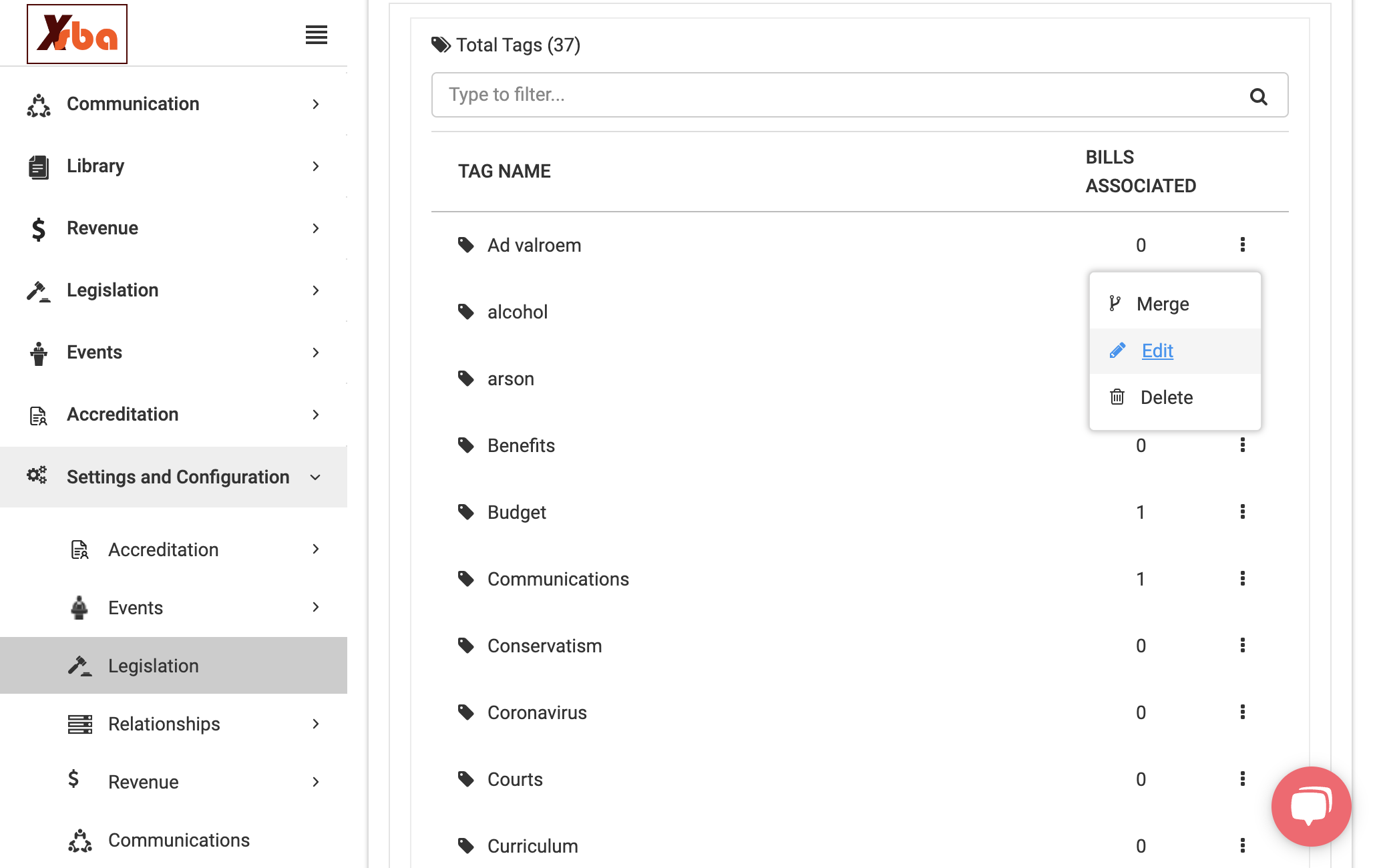Click the Conservatism tag name
Screen dimensions: 1373x868
point(545,646)
